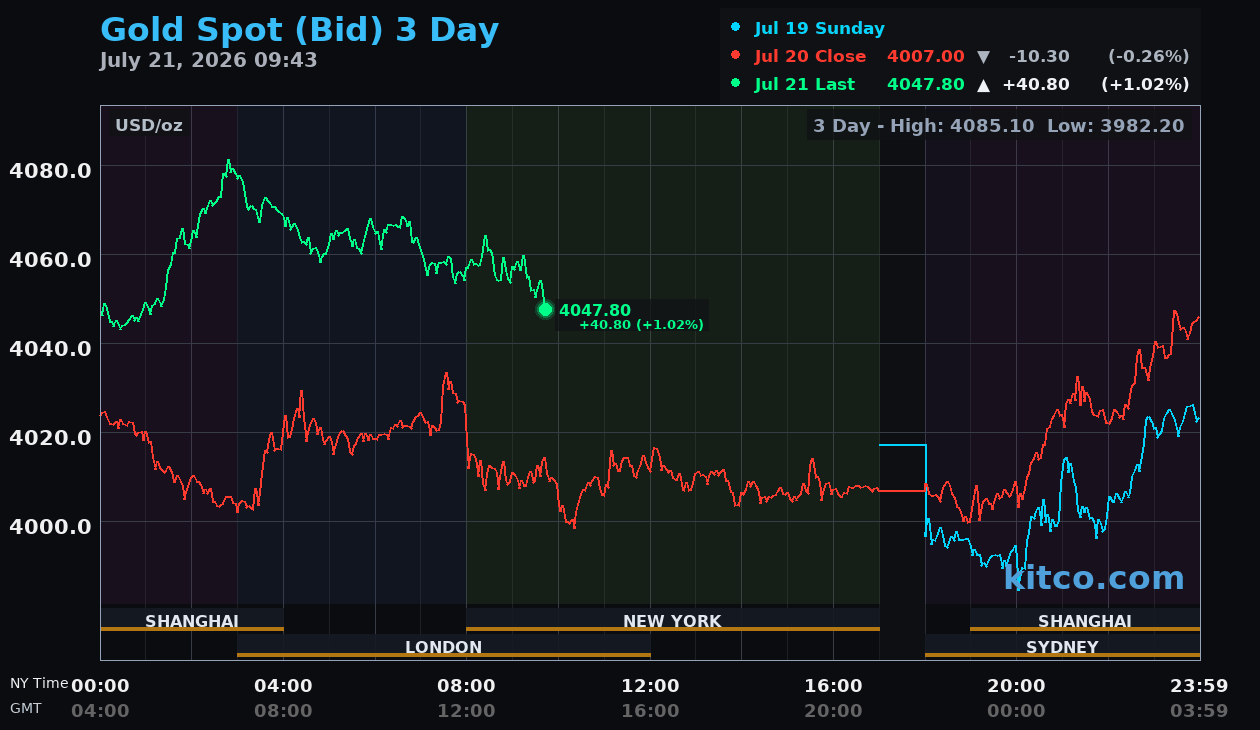
Task: Click the red Jul 20 legend dot
Action: point(736,56)
